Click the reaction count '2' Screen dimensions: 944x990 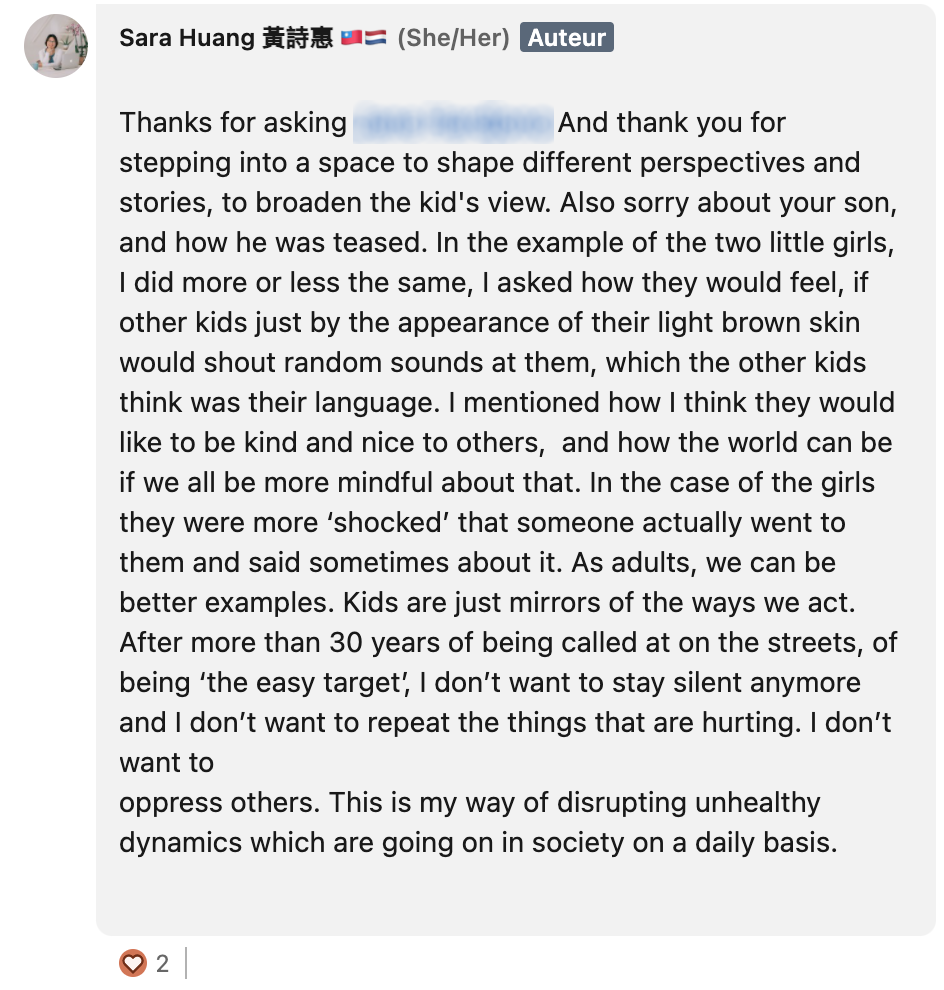[x=160, y=965]
